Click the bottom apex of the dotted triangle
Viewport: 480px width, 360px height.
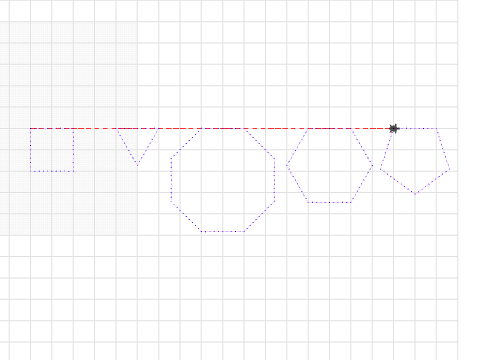click(137, 165)
